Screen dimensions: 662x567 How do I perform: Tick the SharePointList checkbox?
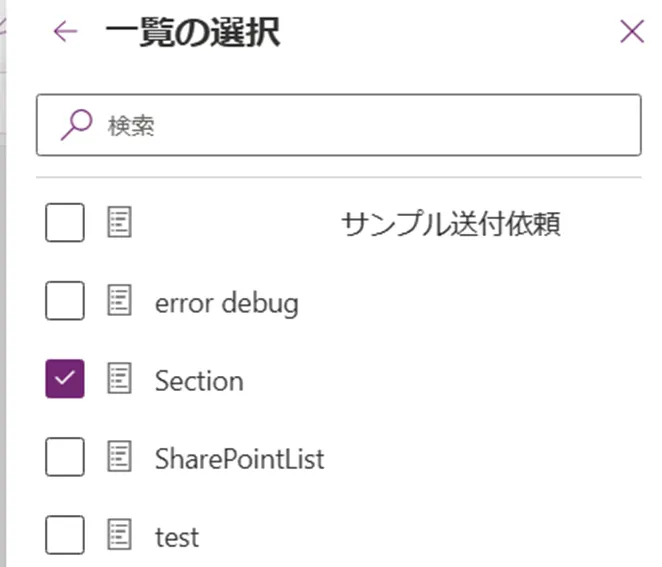point(65,458)
